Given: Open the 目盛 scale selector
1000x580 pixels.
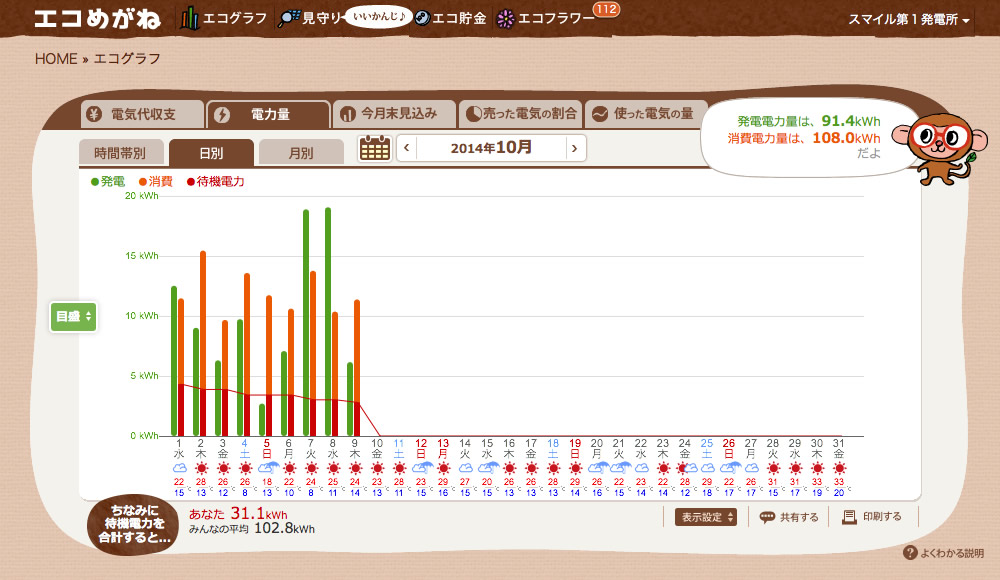Looking at the screenshot, I should [73, 316].
